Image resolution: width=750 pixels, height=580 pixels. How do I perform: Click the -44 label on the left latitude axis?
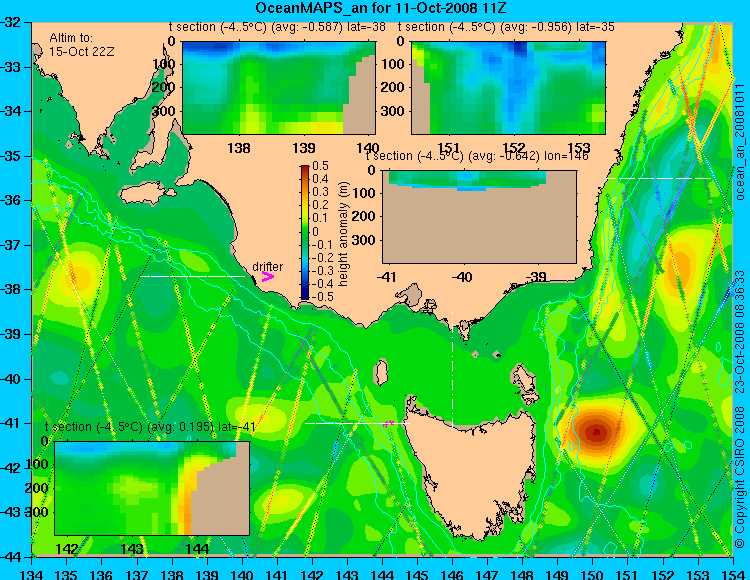click(11, 557)
